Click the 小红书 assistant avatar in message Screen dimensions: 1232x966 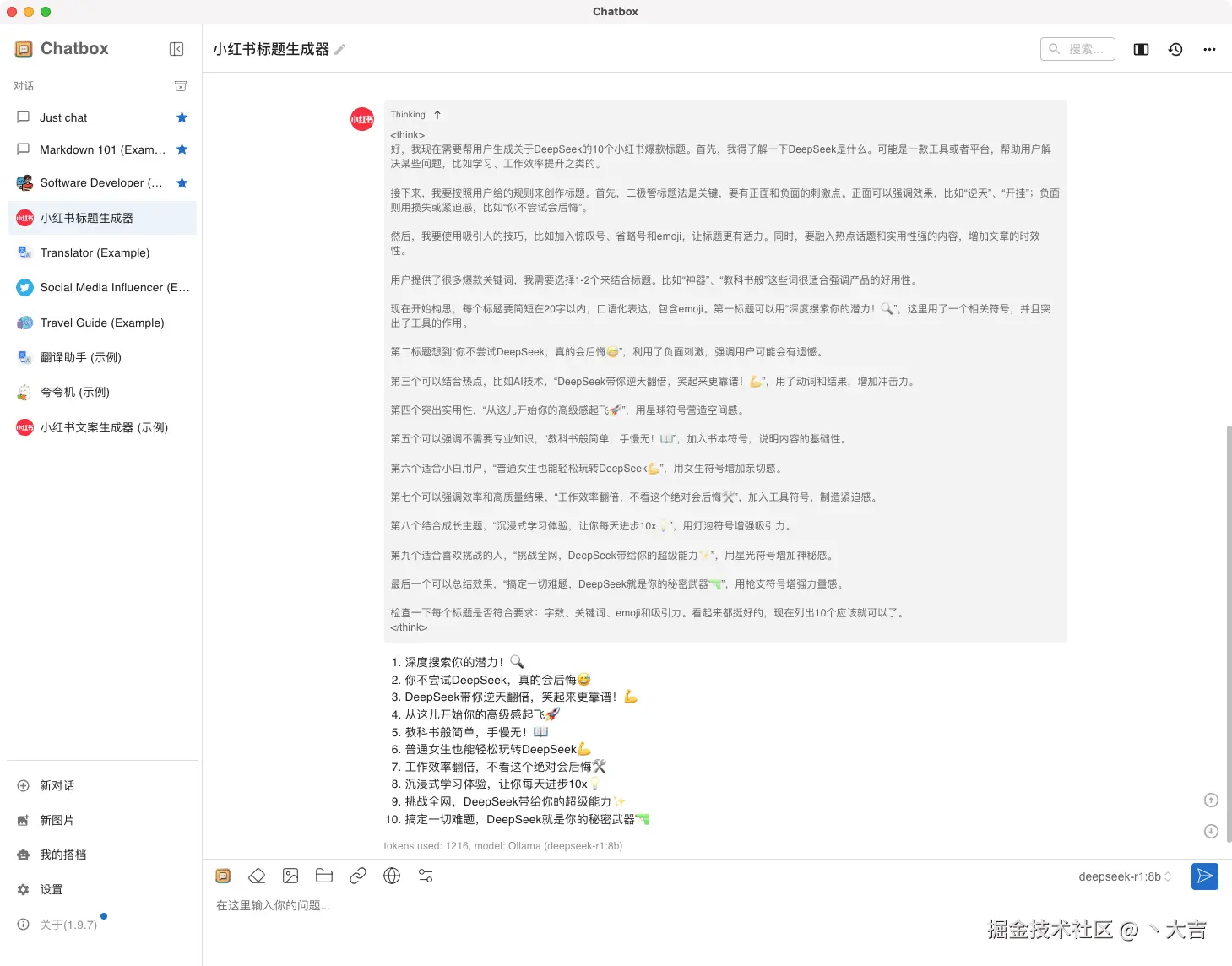point(362,119)
